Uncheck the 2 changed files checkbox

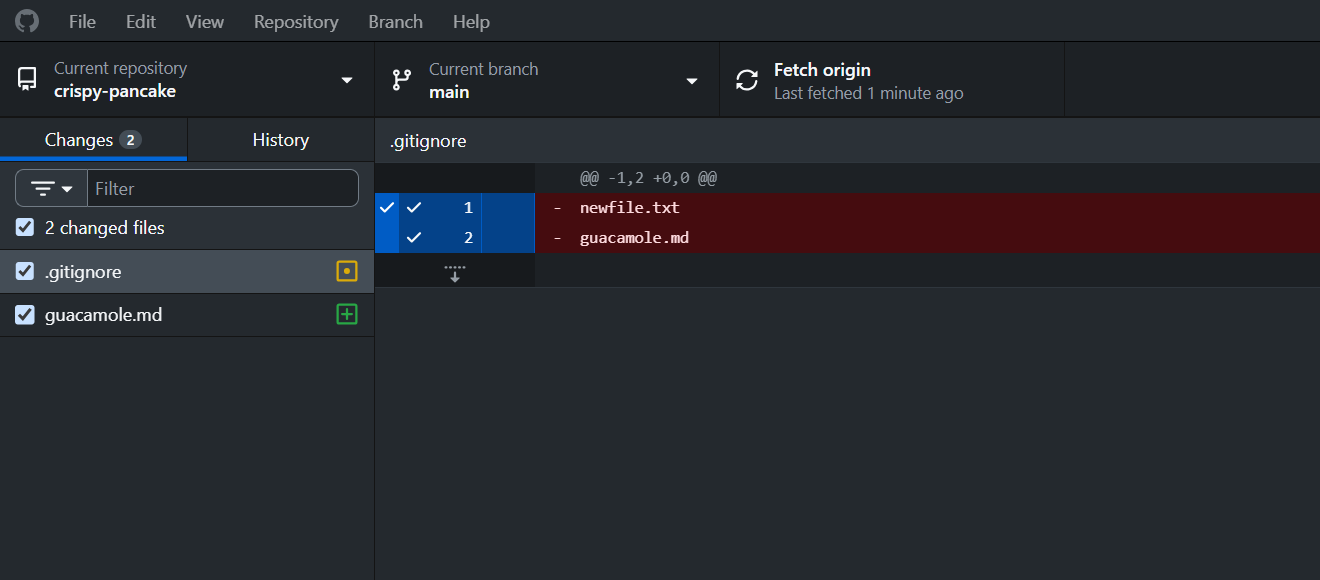pos(25,228)
